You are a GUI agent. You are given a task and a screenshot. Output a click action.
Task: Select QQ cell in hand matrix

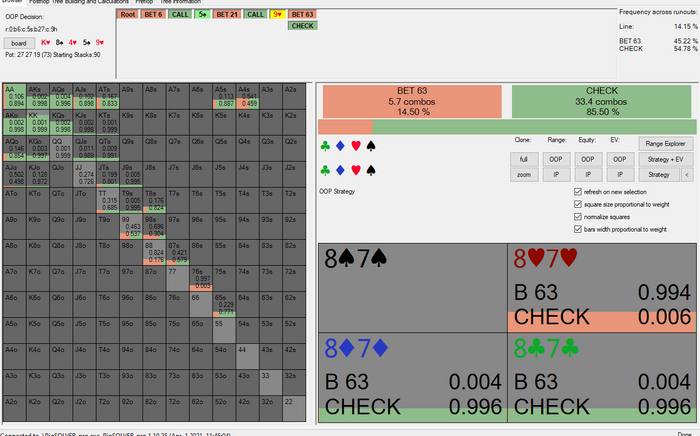click(x=61, y=148)
